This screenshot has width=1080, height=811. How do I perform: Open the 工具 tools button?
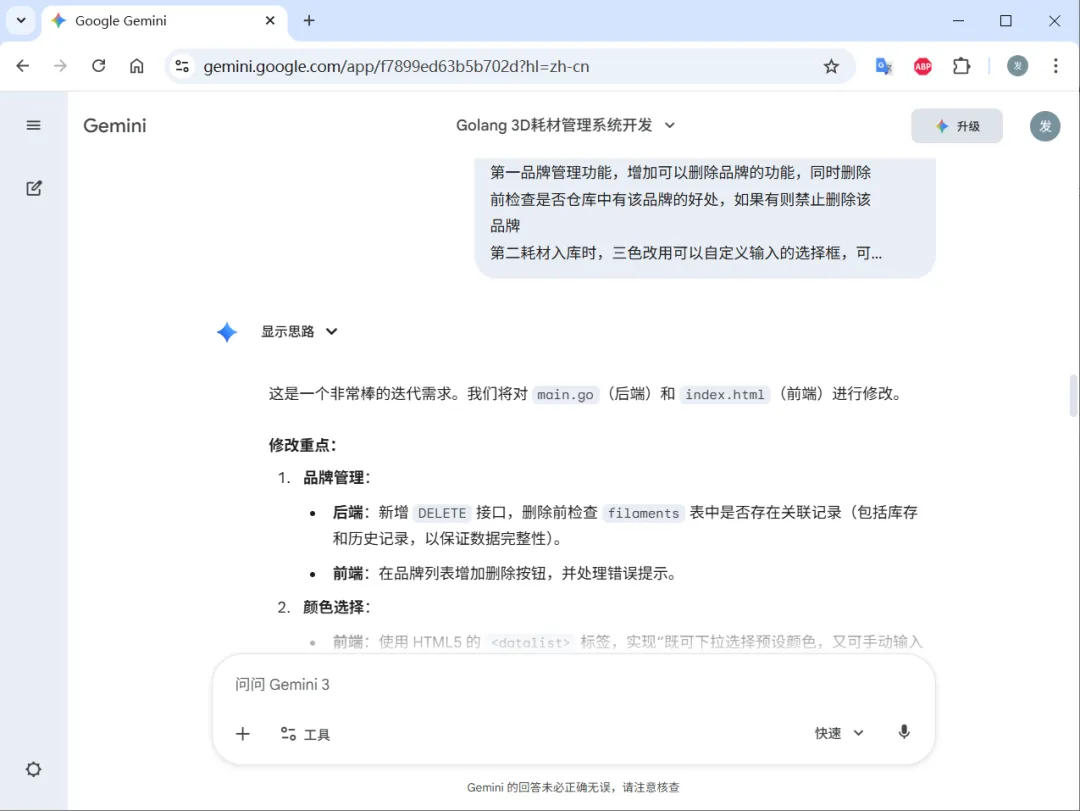(305, 735)
